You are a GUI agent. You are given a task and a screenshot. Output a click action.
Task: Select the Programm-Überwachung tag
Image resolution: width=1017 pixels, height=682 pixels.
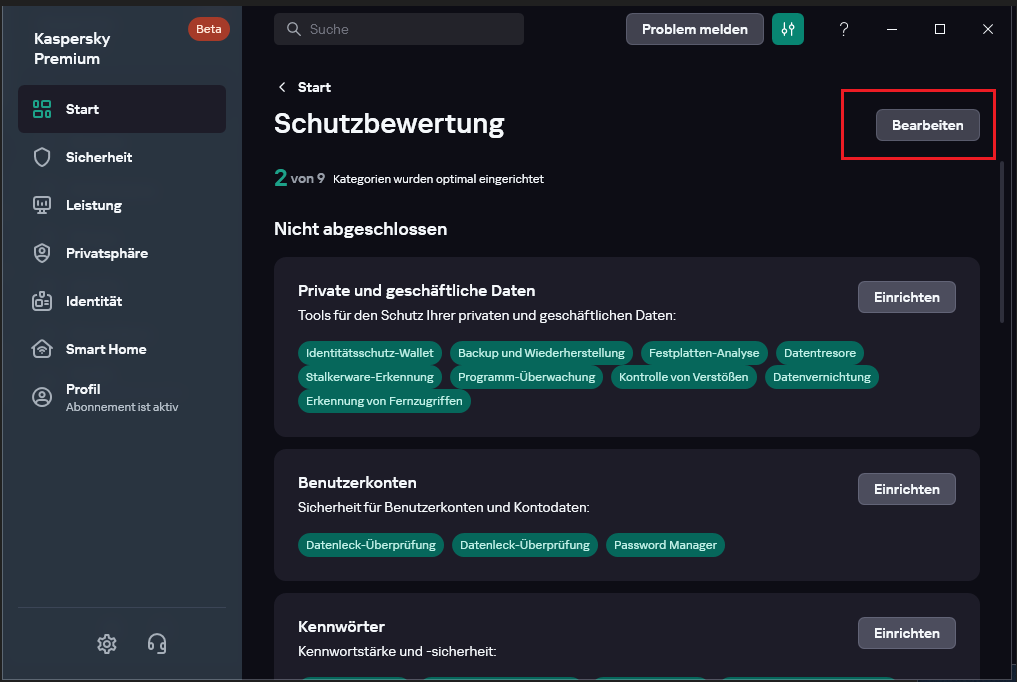pyautogui.click(x=526, y=377)
